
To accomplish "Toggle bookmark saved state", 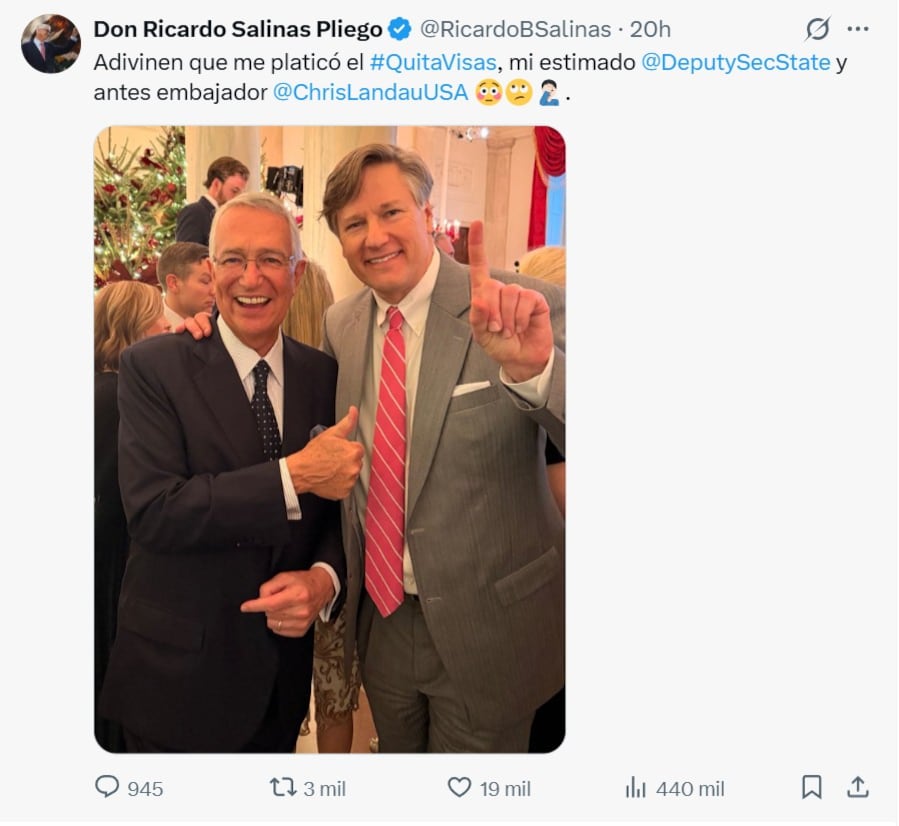I will click(x=813, y=789).
